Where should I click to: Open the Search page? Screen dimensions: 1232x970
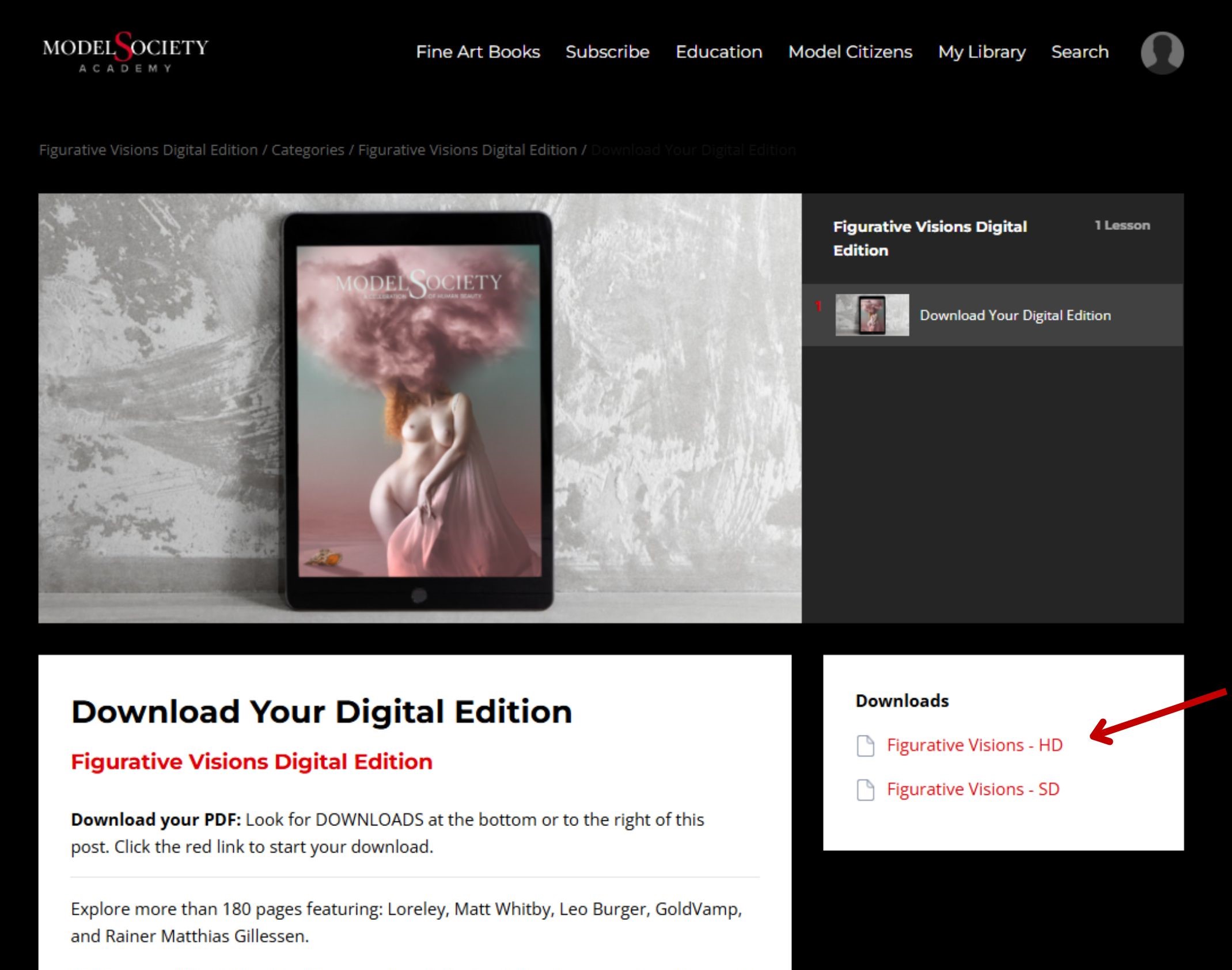click(x=1080, y=52)
